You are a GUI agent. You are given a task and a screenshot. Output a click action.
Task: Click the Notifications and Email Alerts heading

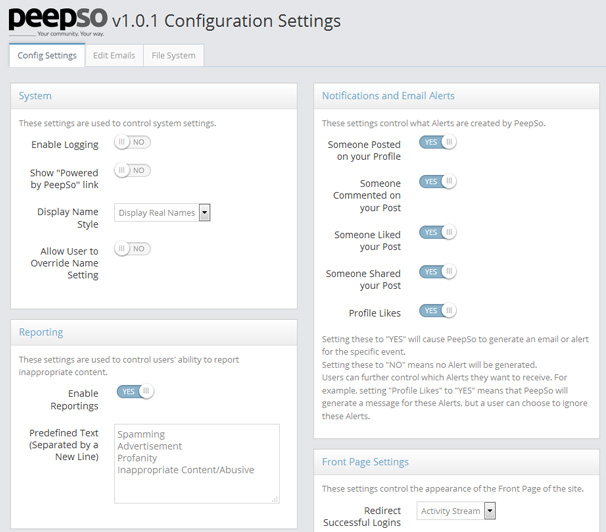click(388, 96)
